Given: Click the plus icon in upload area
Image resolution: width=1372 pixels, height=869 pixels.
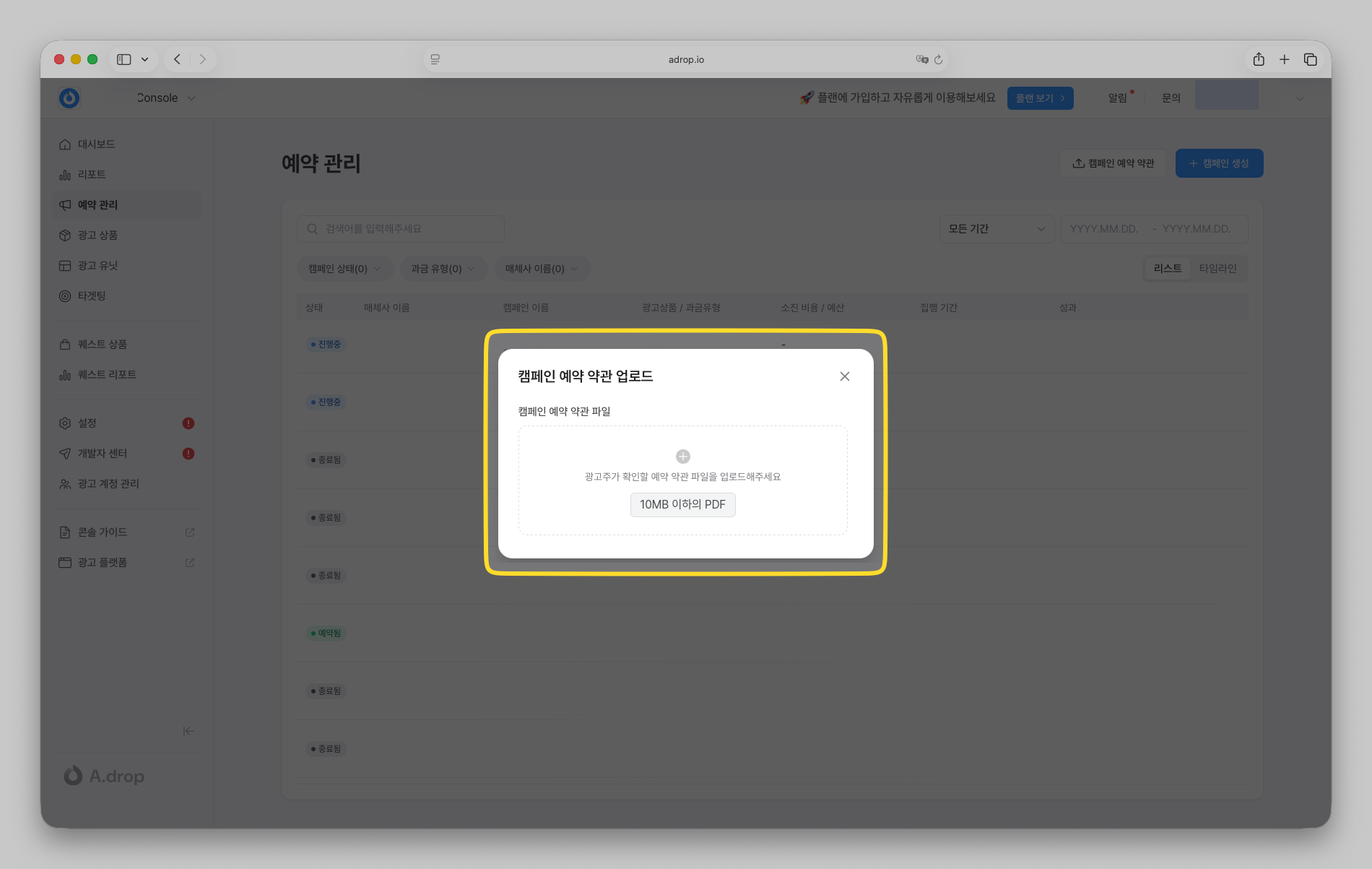Looking at the screenshot, I should 682,457.
